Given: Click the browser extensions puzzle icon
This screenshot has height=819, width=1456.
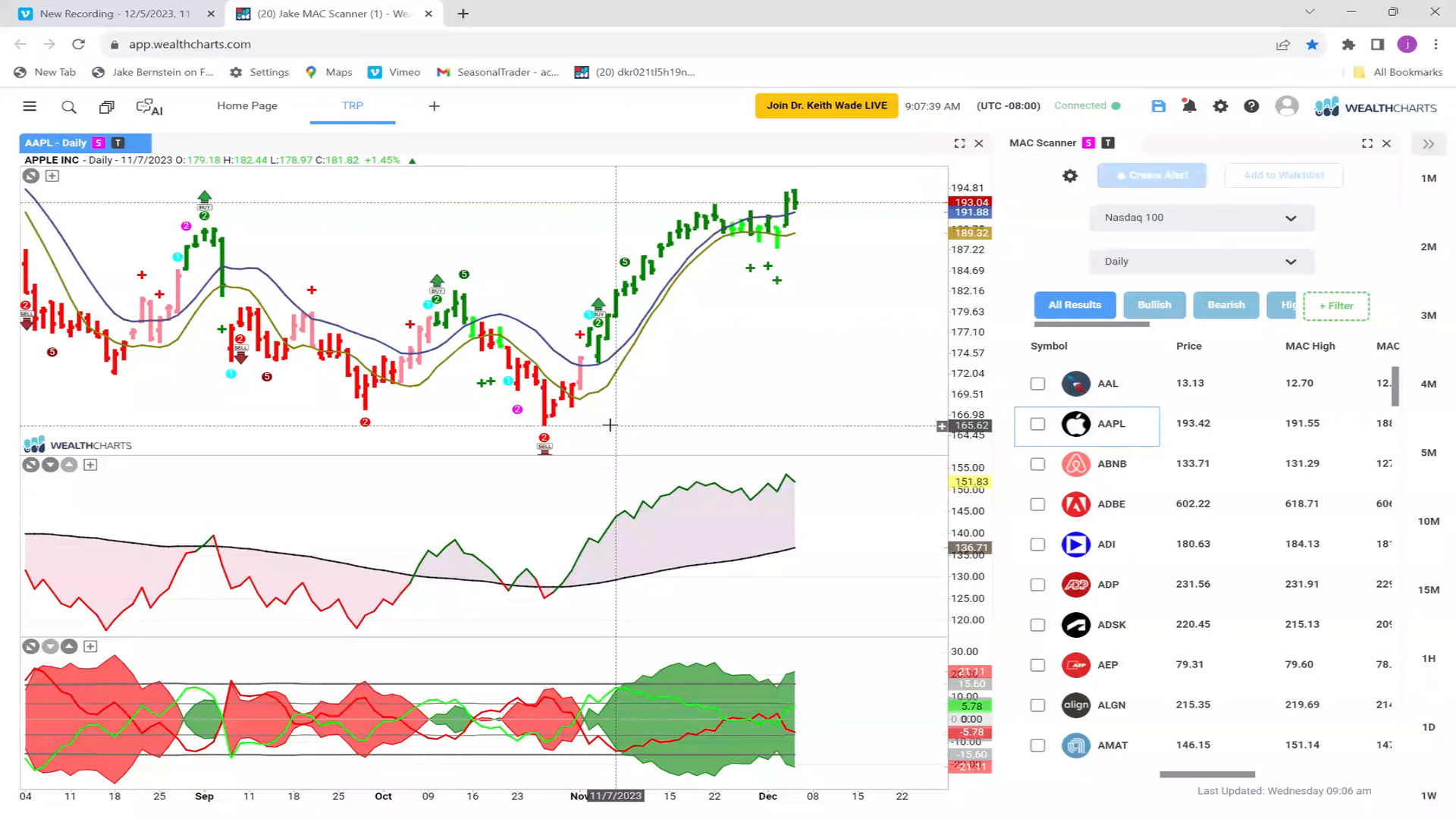Looking at the screenshot, I should point(1348,45).
